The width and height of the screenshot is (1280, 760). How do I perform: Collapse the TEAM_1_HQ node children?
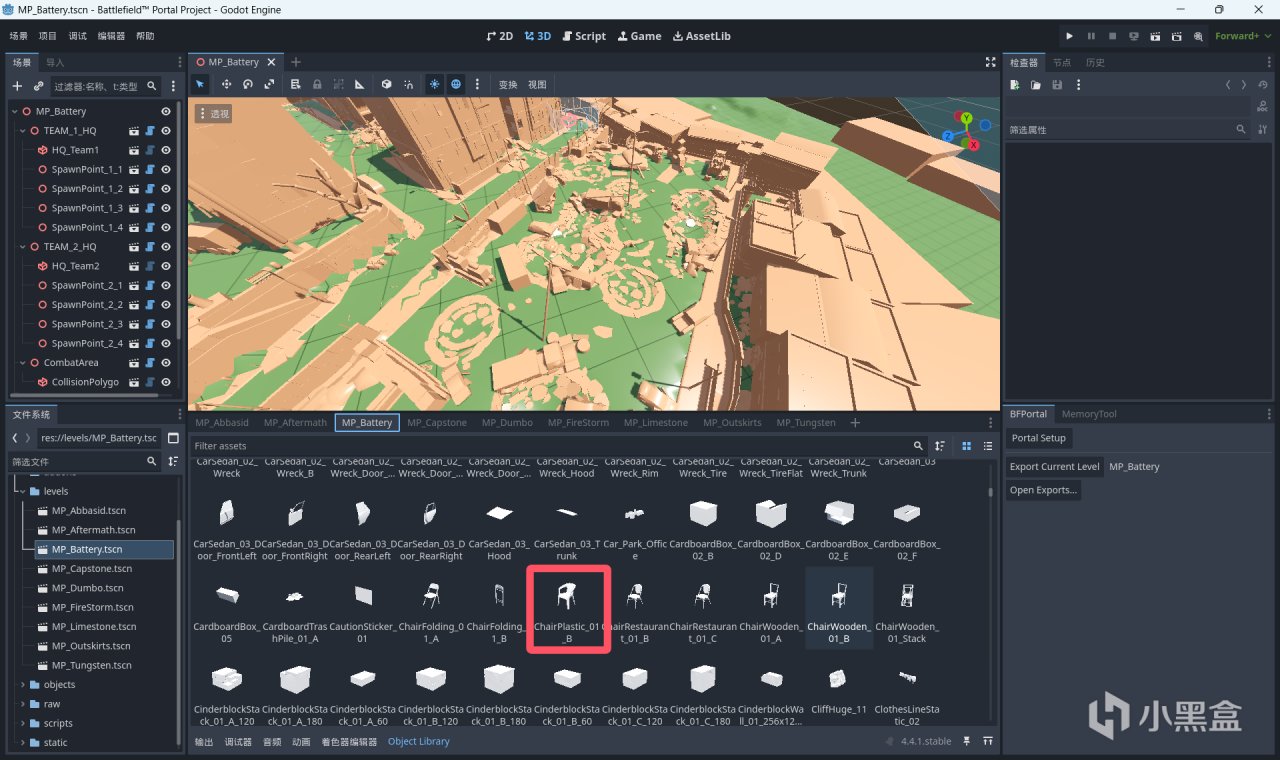point(23,131)
